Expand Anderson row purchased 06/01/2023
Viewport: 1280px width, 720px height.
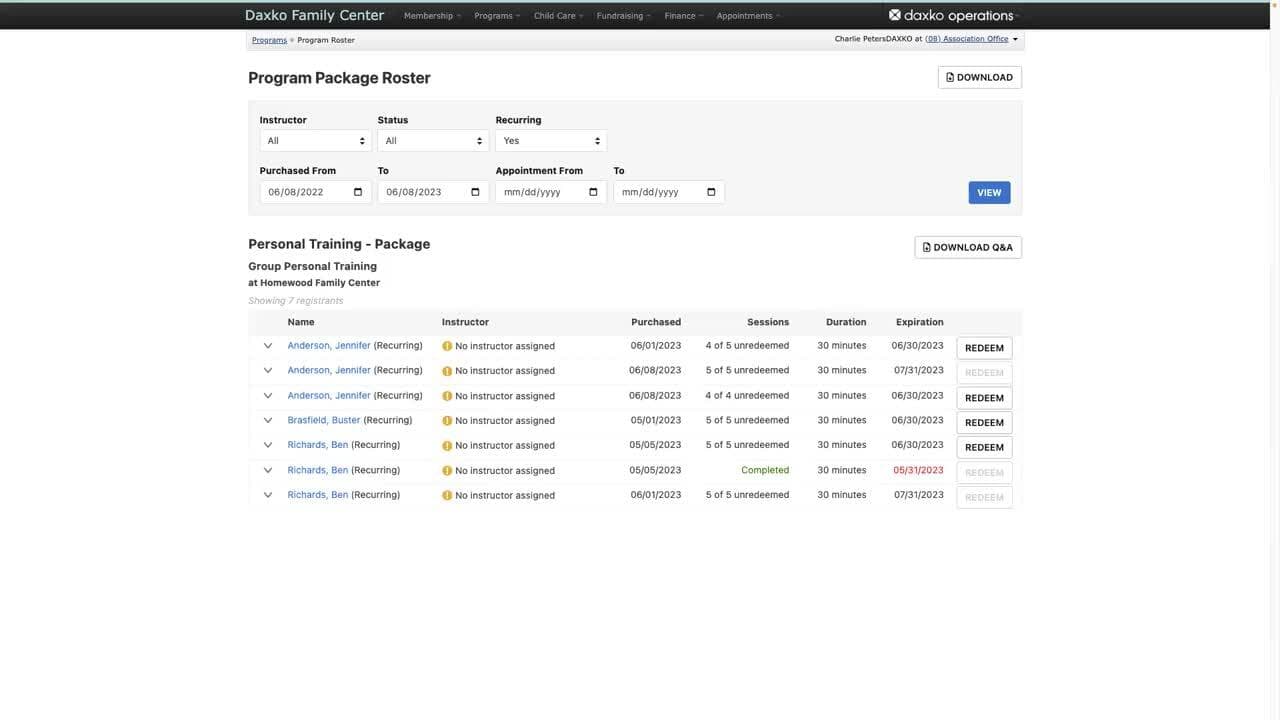pos(268,346)
